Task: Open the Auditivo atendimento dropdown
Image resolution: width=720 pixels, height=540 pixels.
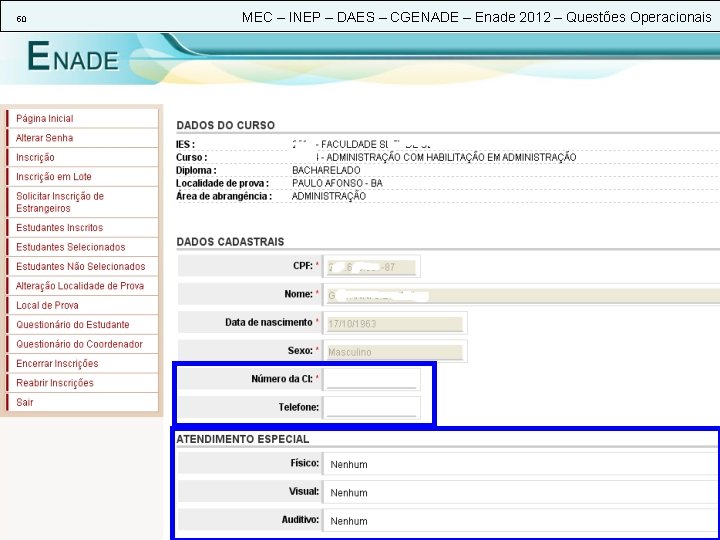Action: click(x=521, y=521)
